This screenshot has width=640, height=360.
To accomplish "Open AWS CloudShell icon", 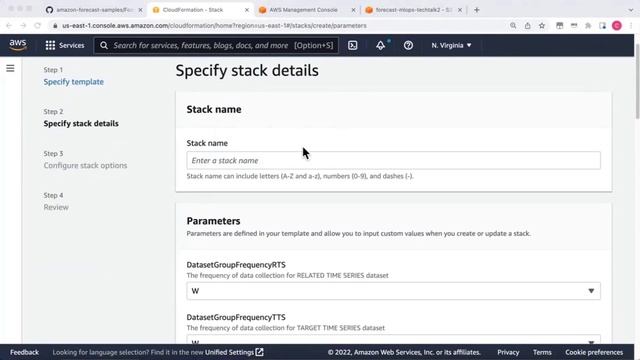I will tap(353, 45).
